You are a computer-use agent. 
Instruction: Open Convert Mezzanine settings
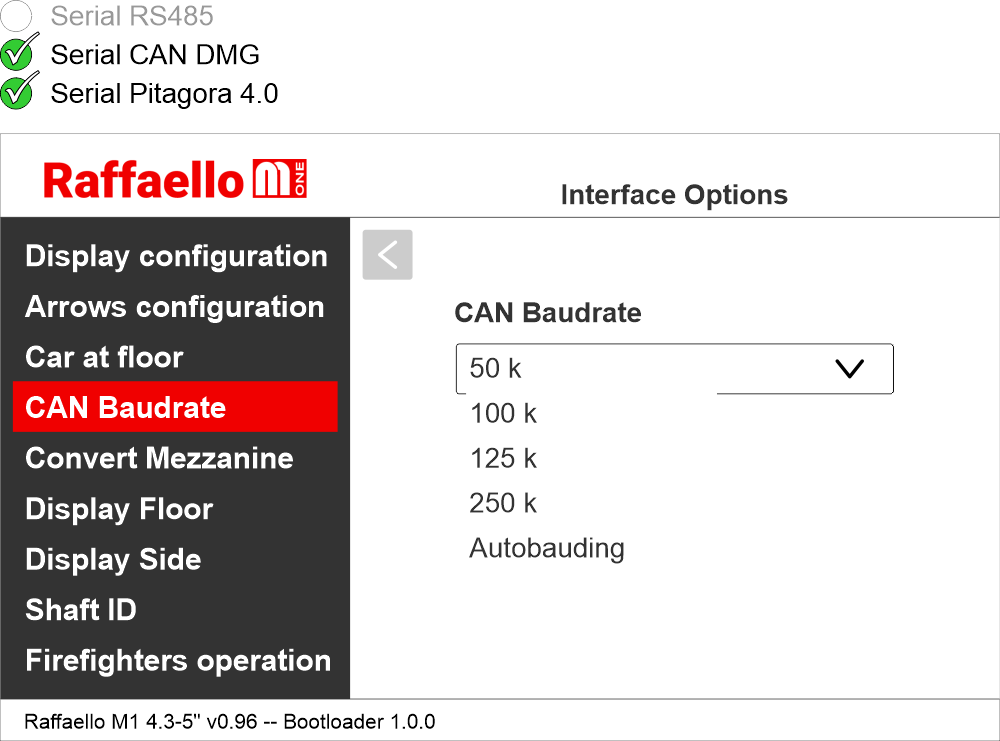(159, 458)
